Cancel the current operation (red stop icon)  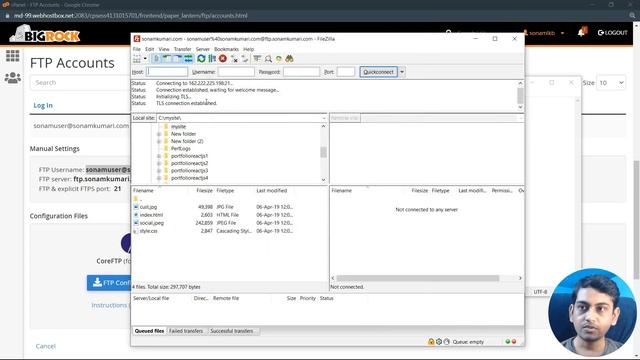[x=222, y=59]
